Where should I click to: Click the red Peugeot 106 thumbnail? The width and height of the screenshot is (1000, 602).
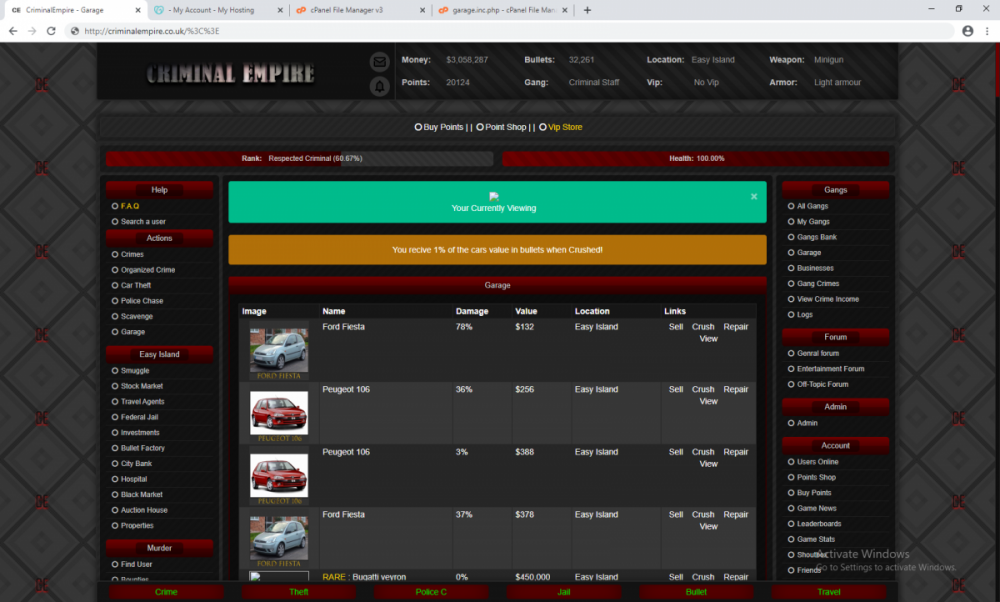279,412
